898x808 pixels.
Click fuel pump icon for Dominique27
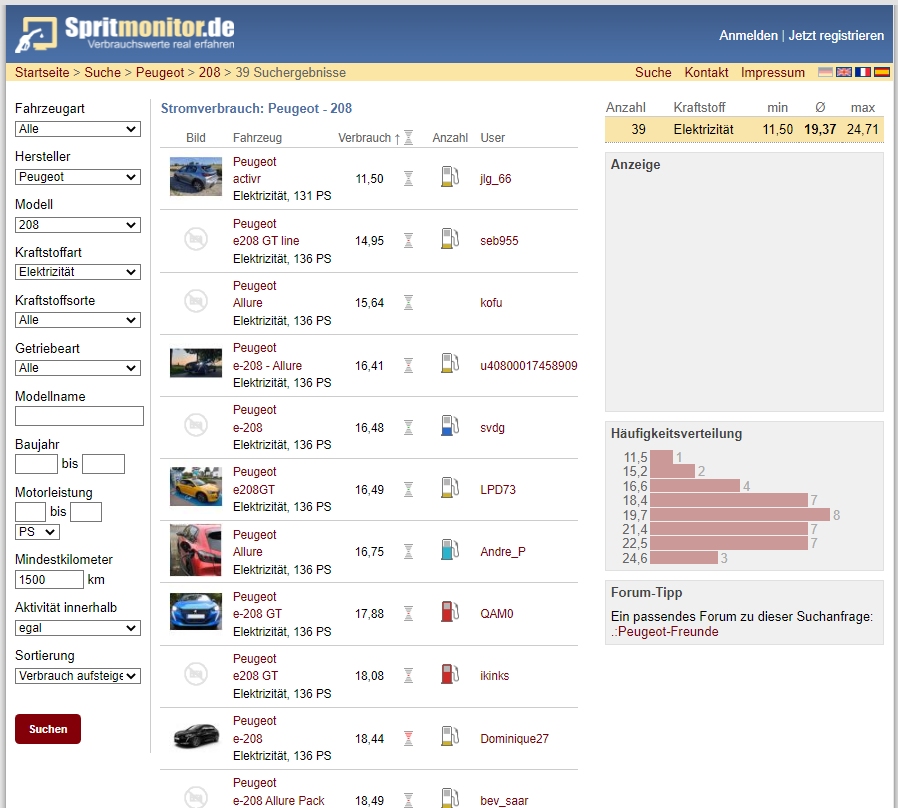pyautogui.click(x=450, y=736)
